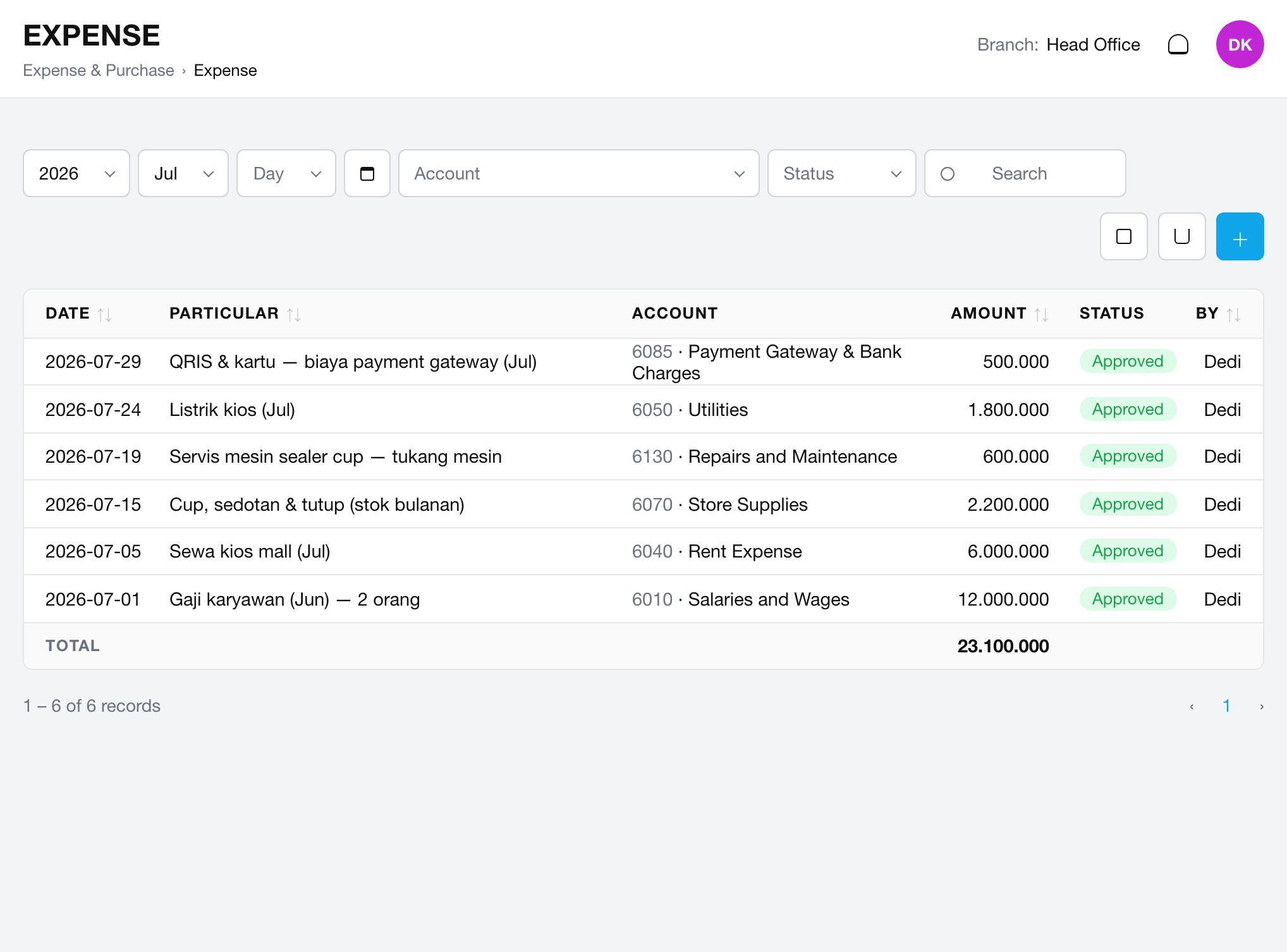Click the 23.100.000 total amount
The width and height of the screenshot is (1287, 952).
tap(1003, 646)
